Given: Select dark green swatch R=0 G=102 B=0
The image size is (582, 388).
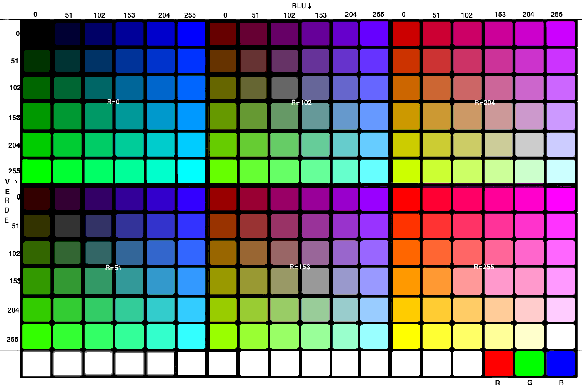Looking at the screenshot, I should (x=36, y=88).
